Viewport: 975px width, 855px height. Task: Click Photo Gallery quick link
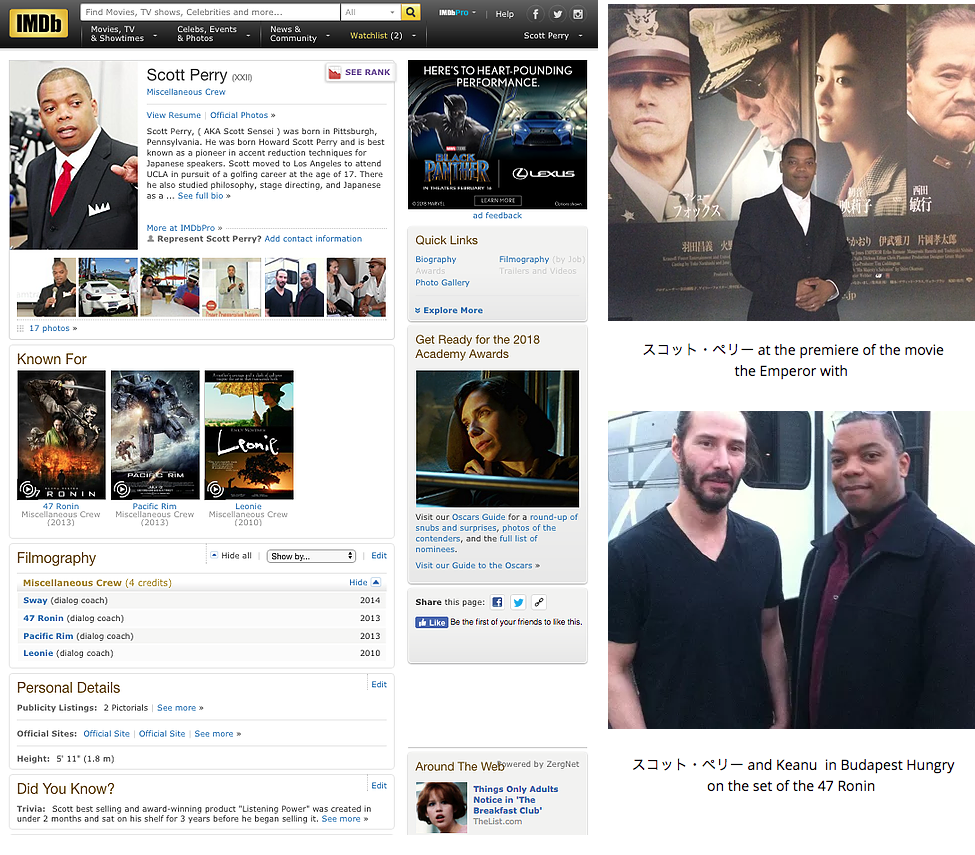(x=442, y=282)
